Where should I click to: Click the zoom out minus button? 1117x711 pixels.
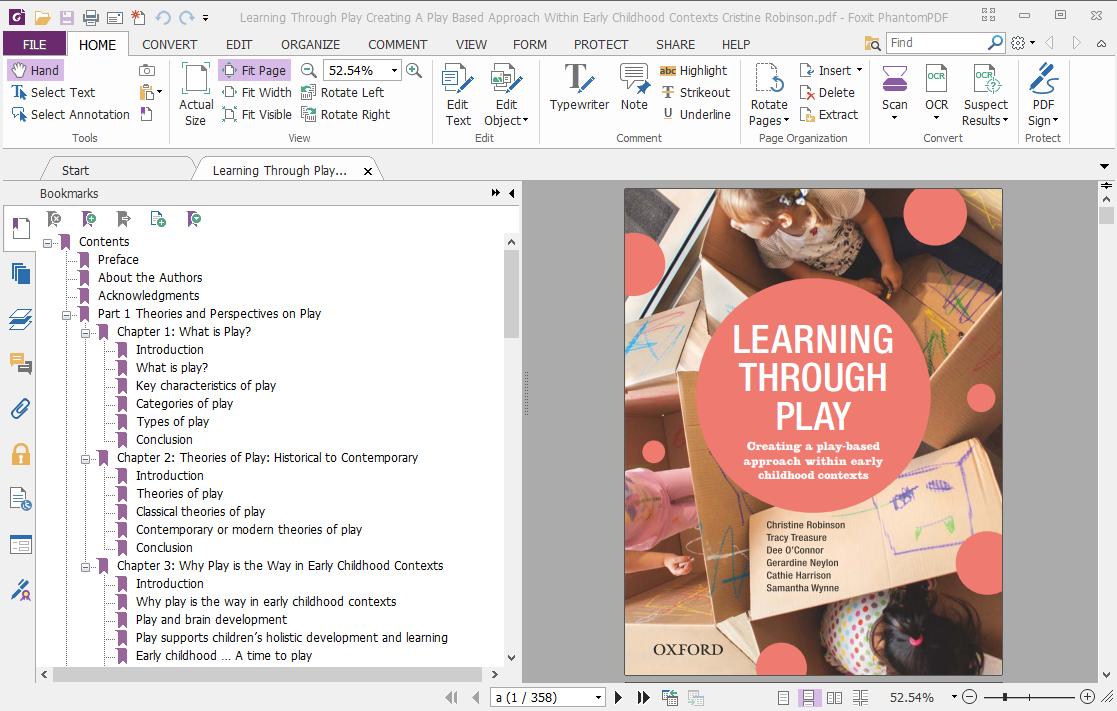[970, 697]
